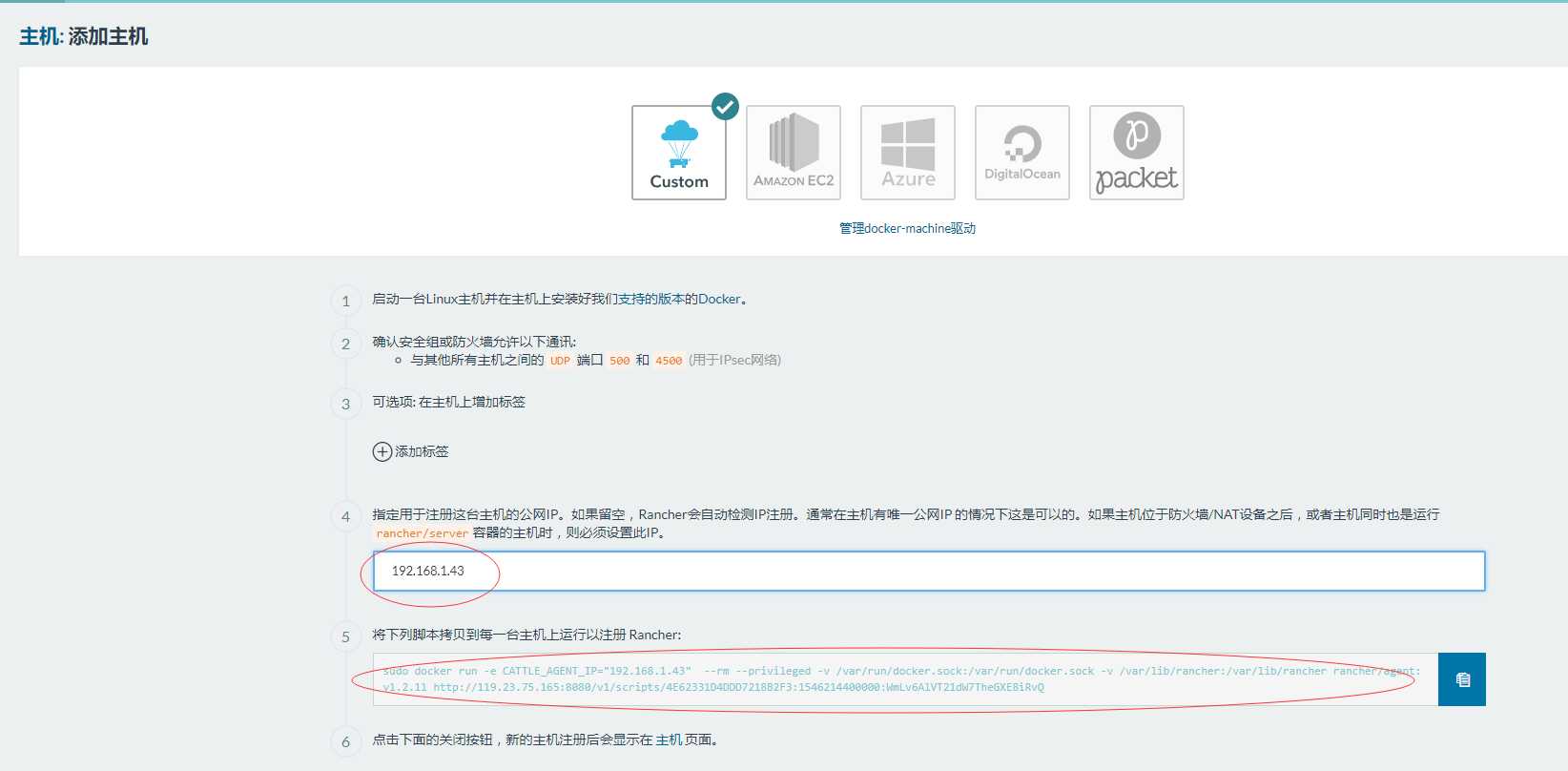
Task: Open 管理docker-machine驱动 link
Action: click(x=907, y=228)
